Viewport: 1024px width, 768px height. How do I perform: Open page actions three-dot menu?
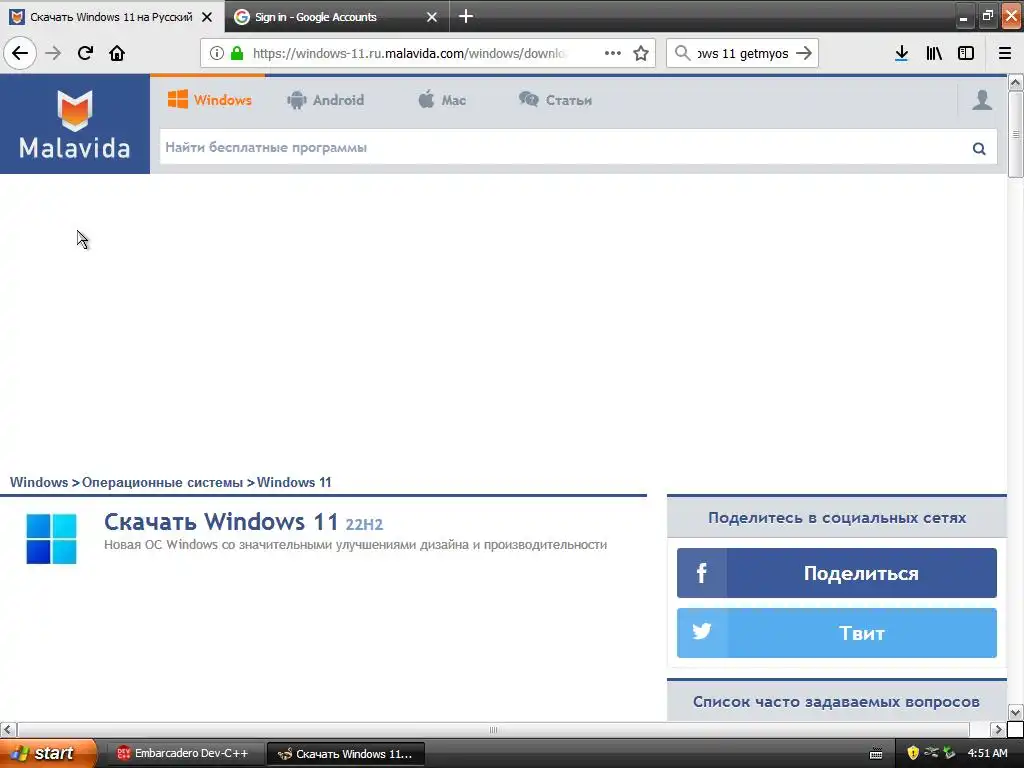(x=613, y=53)
